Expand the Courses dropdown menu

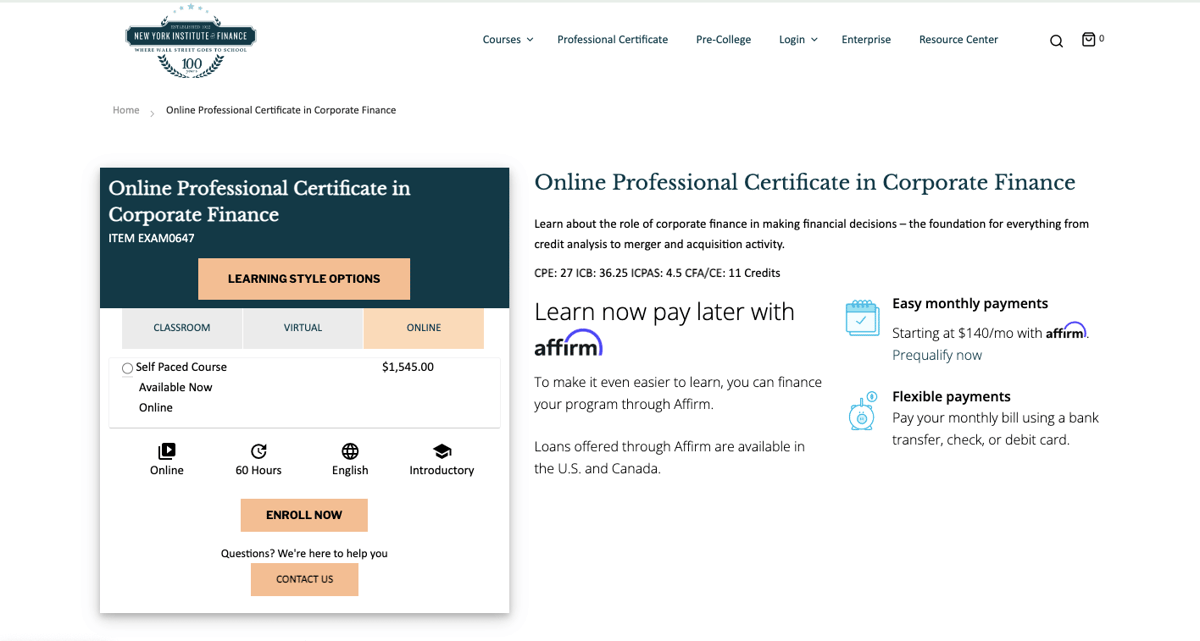coord(506,39)
